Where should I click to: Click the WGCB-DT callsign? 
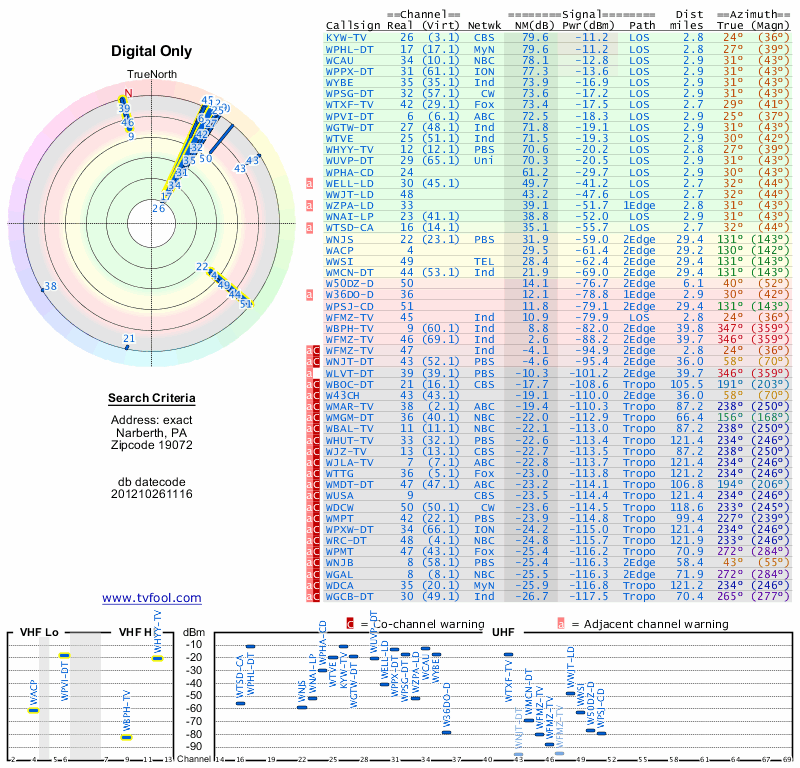click(x=349, y=597)
